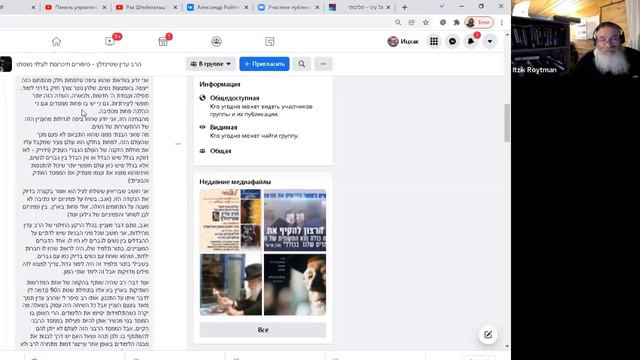
Task: Click the share page icon in address bar
Action: pyautogui.click(x=412, y=22)
